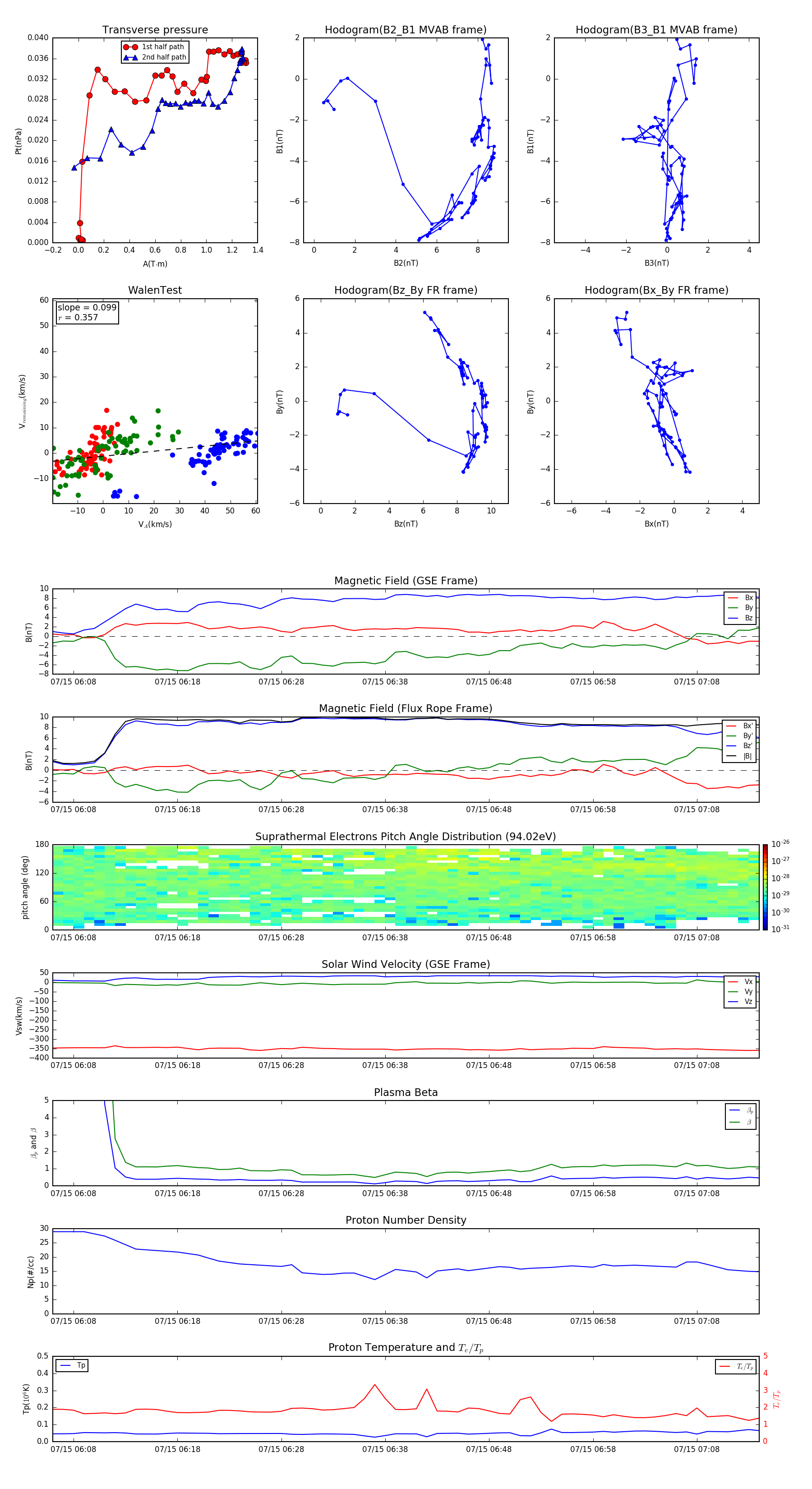Click the Hodogram(Bx_By FR frame) title
Viewport: 812px width, 1489px height.
point(656,290)
